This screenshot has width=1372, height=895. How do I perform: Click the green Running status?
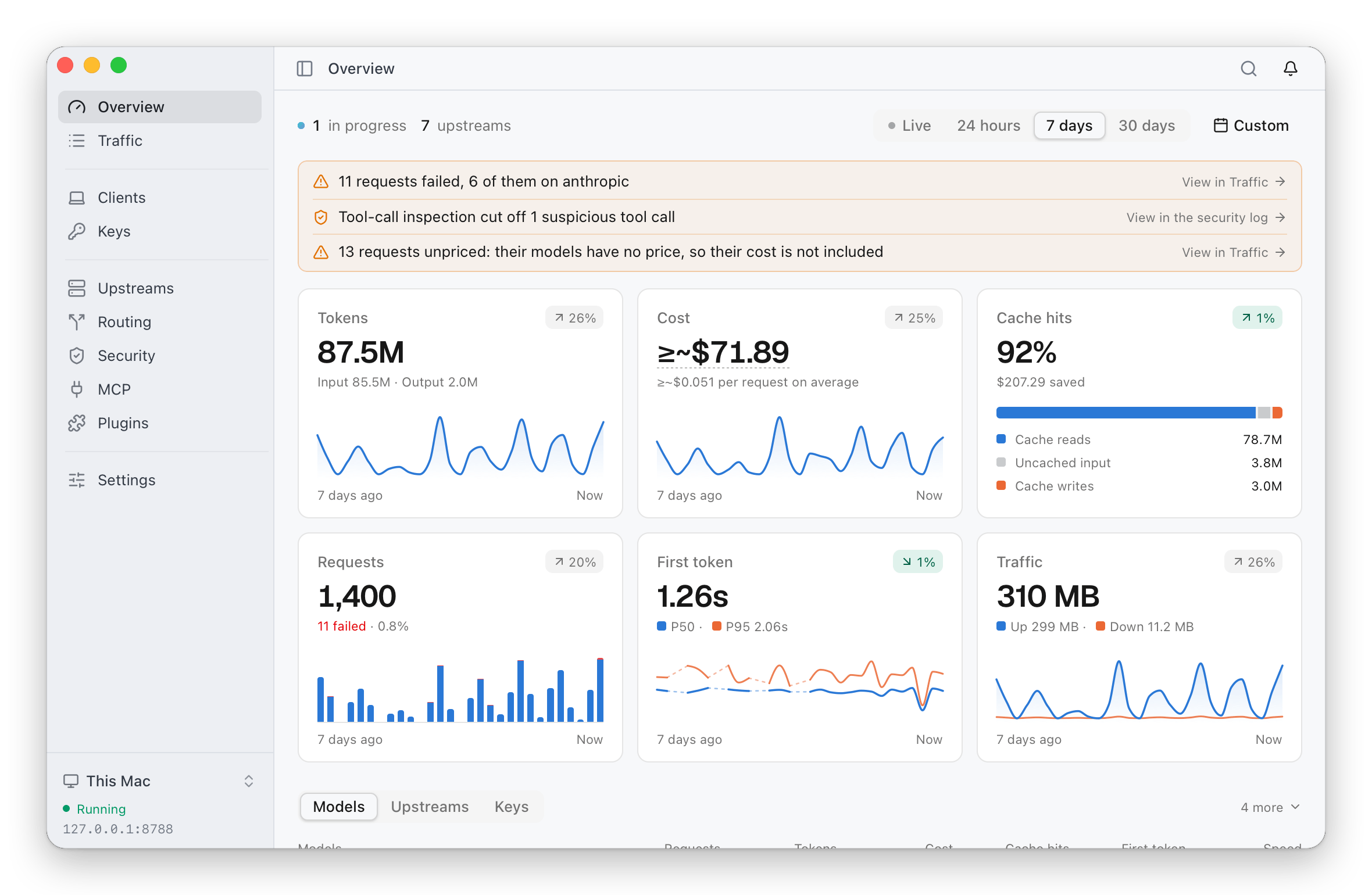click(94, 809)
